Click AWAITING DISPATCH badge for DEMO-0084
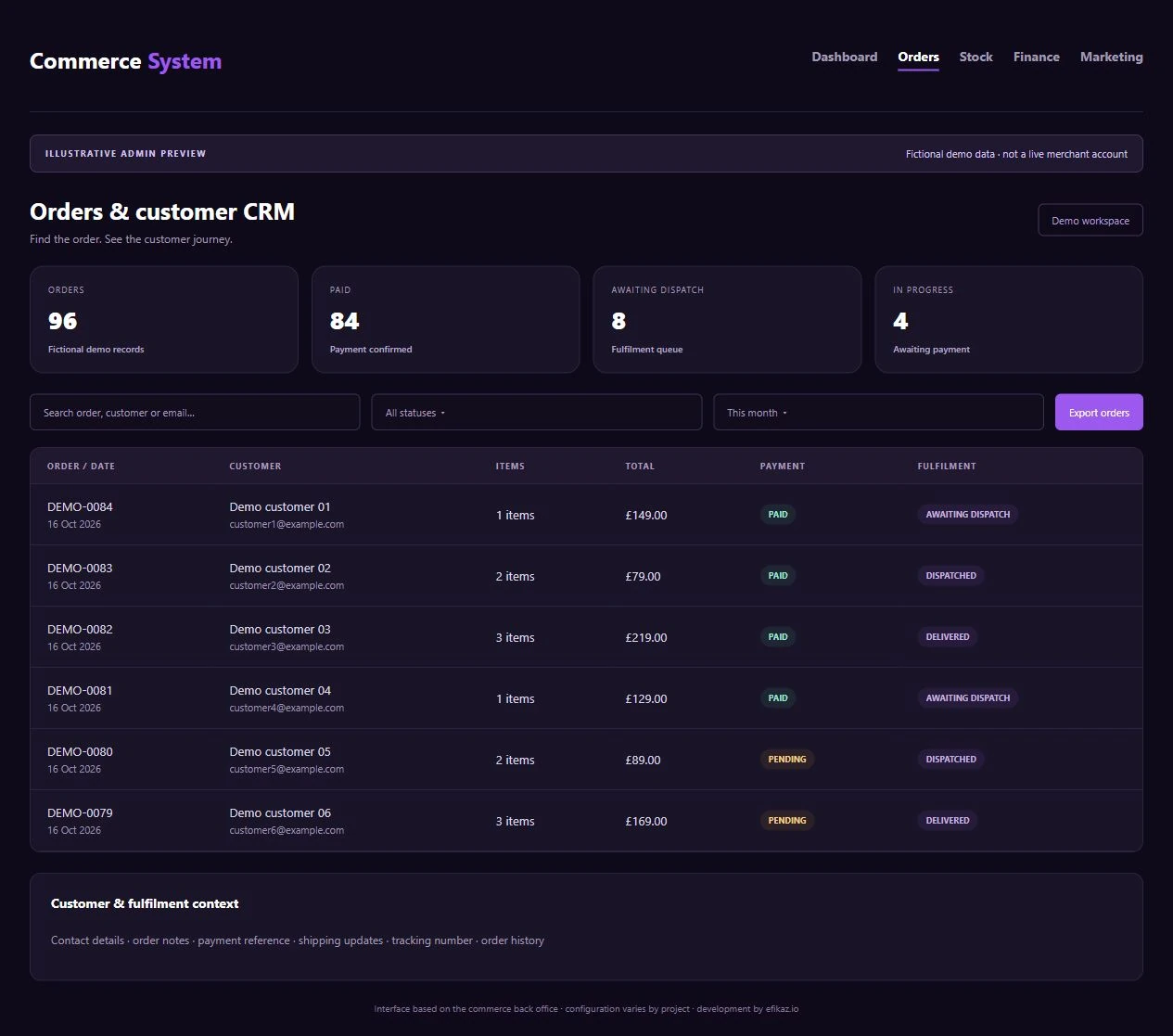Screen dimensions: 1173x1036 point(968,515)
